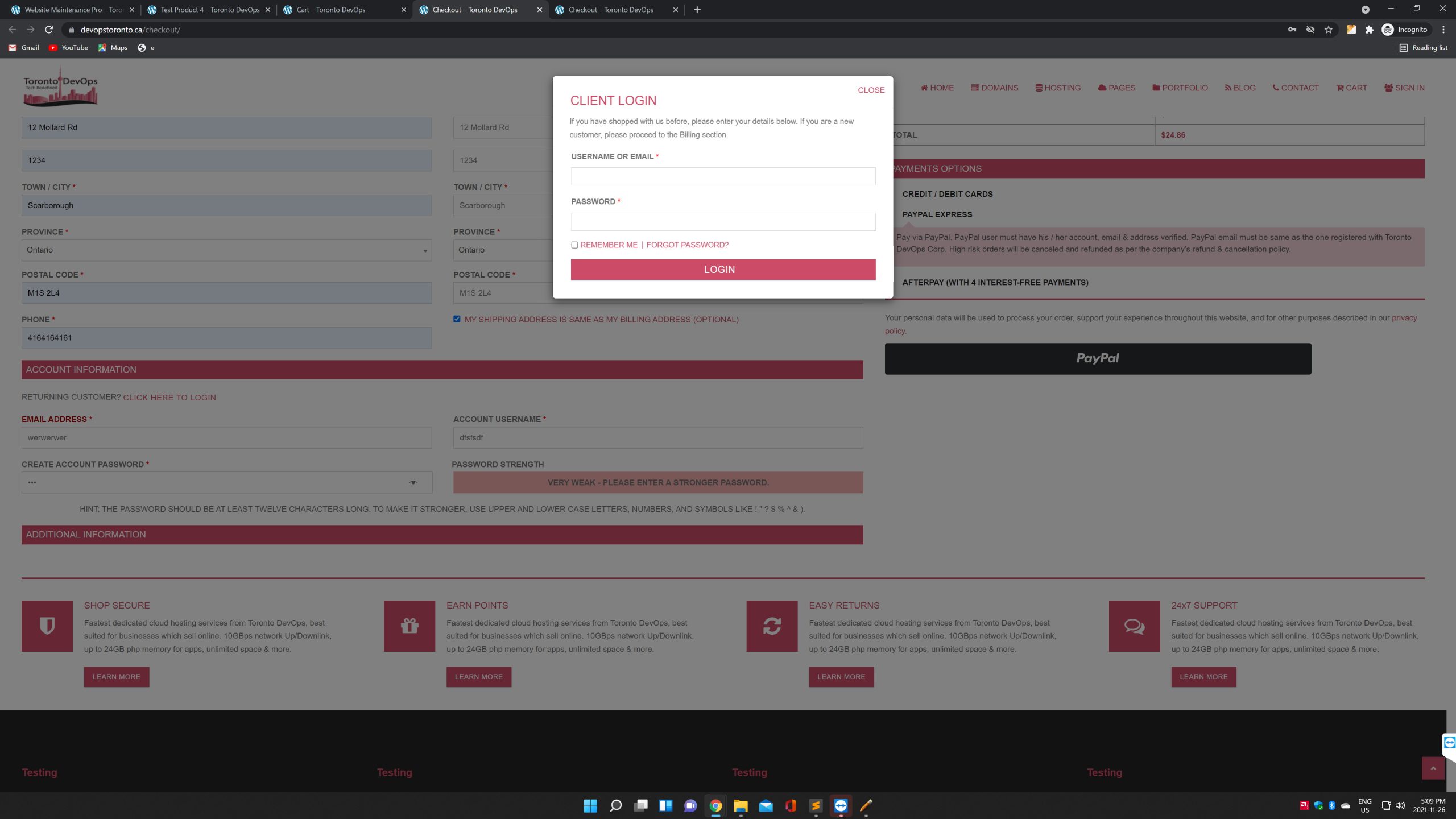
Task: Click the Forgot Password link
Action: [x=687, y=245]
